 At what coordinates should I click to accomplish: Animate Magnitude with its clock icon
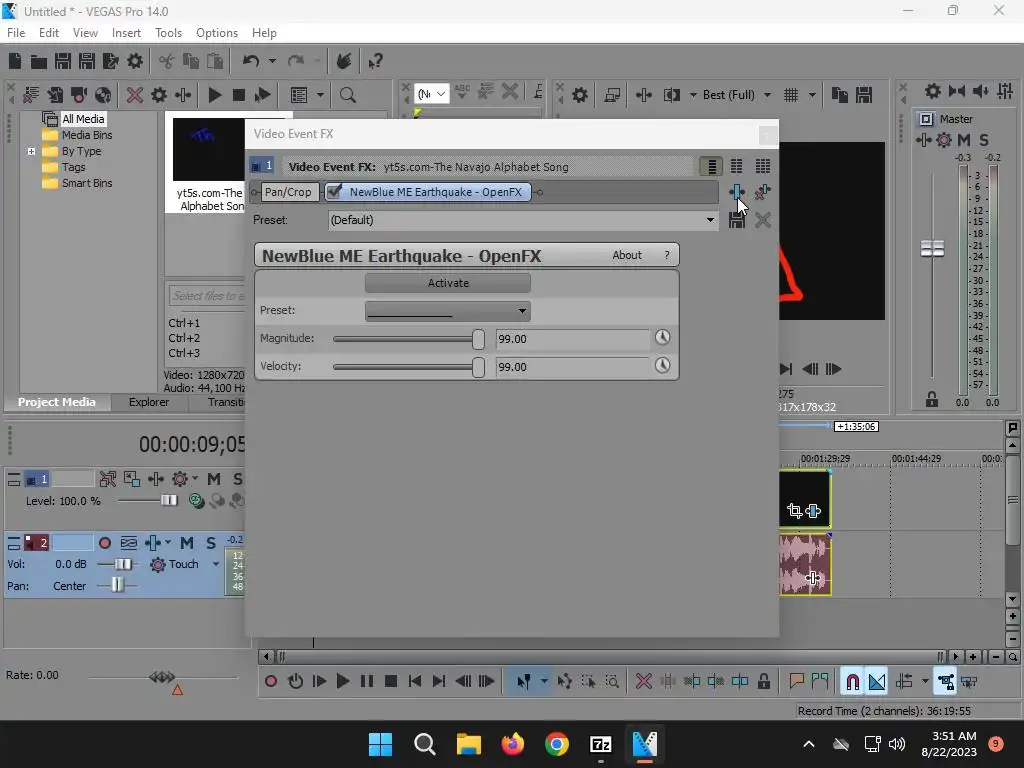(662, 338)
